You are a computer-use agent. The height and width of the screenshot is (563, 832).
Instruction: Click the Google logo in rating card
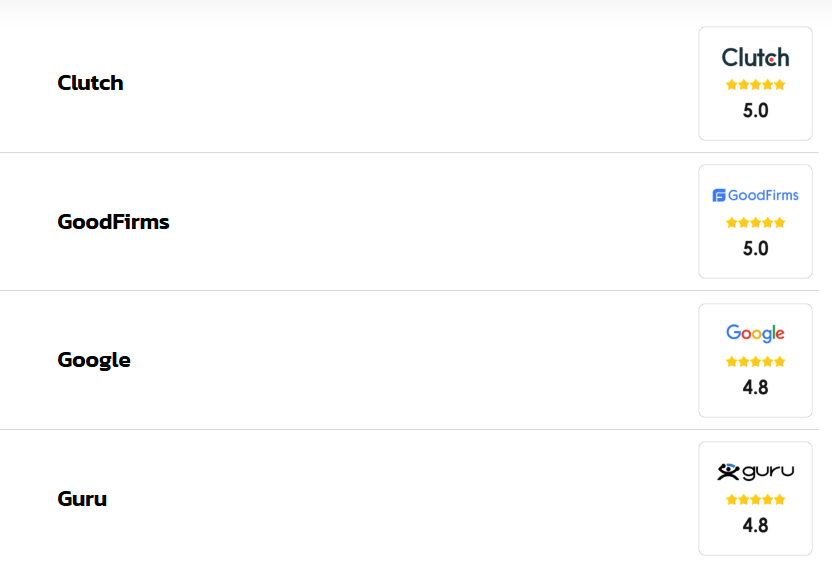[755, 333]
